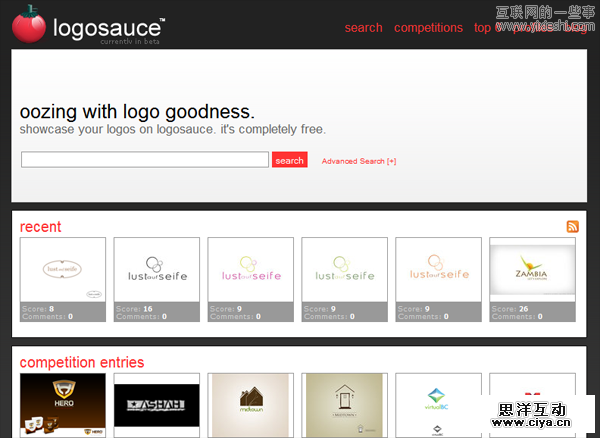600x438 pixels.
Task: Focus the logo search text field
Action: 145,160
